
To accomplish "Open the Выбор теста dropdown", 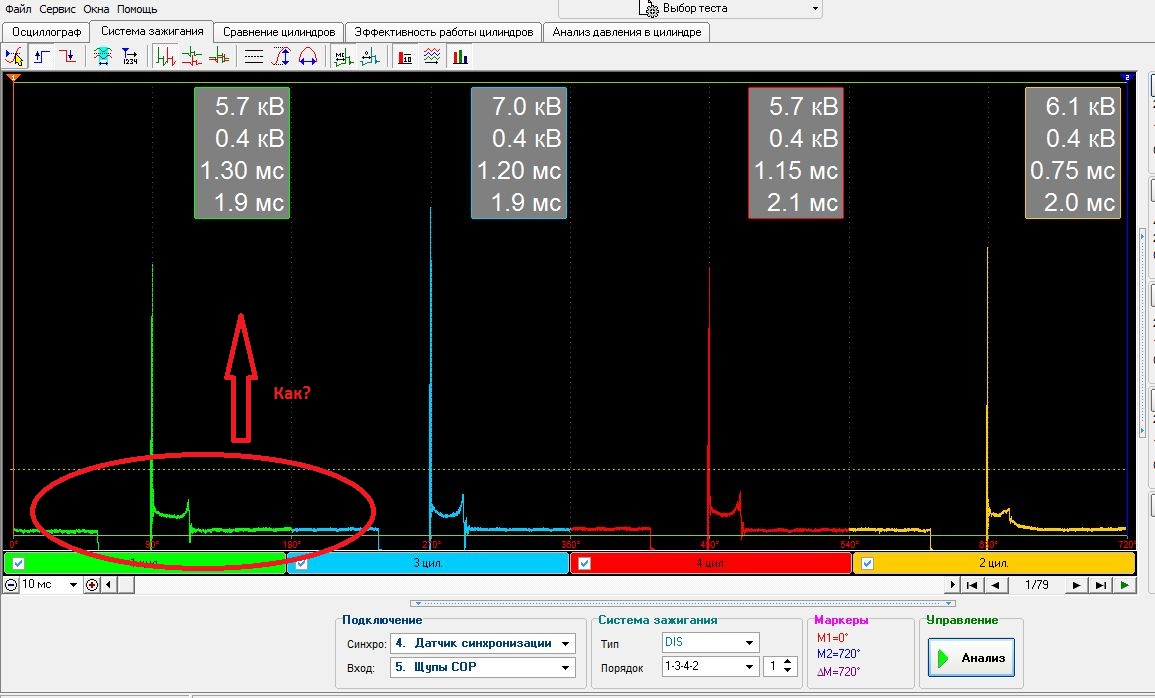I will pyautogui.click(x=815, y=9).
